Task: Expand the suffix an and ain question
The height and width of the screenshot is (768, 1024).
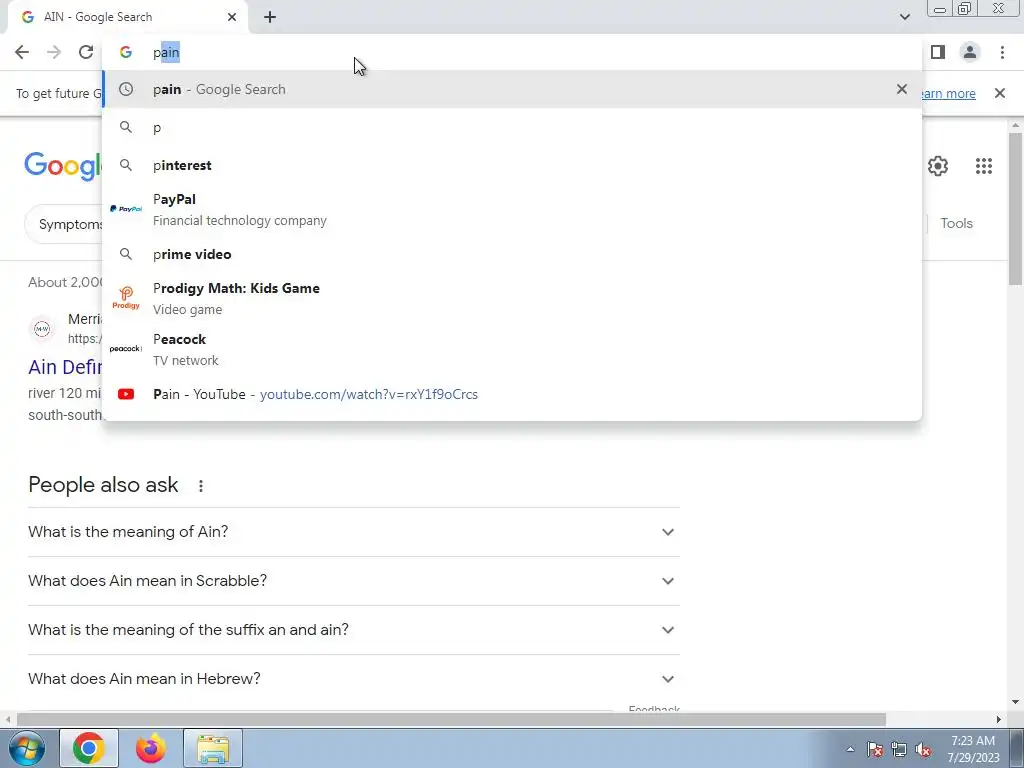Action: (x=354, y=630)
